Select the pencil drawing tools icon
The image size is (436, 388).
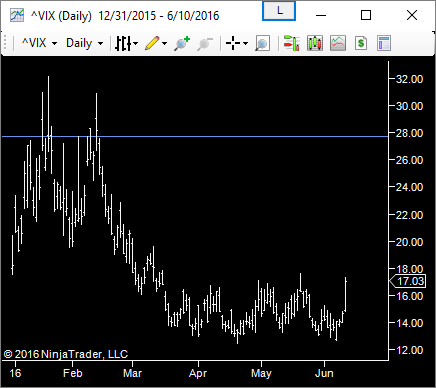[152, 43]
